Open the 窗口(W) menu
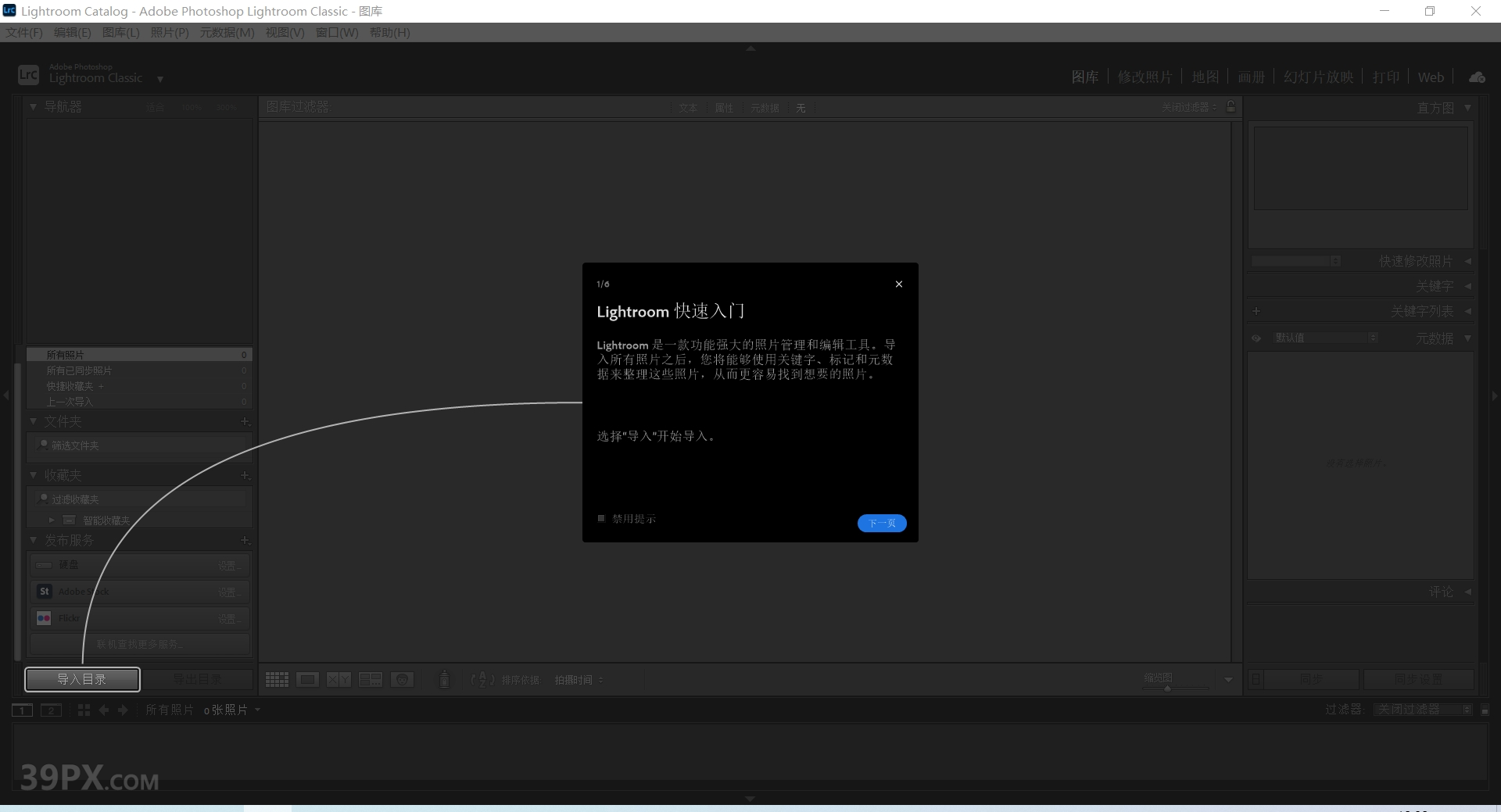The image size is (1501, 812). tap(337, 32)
